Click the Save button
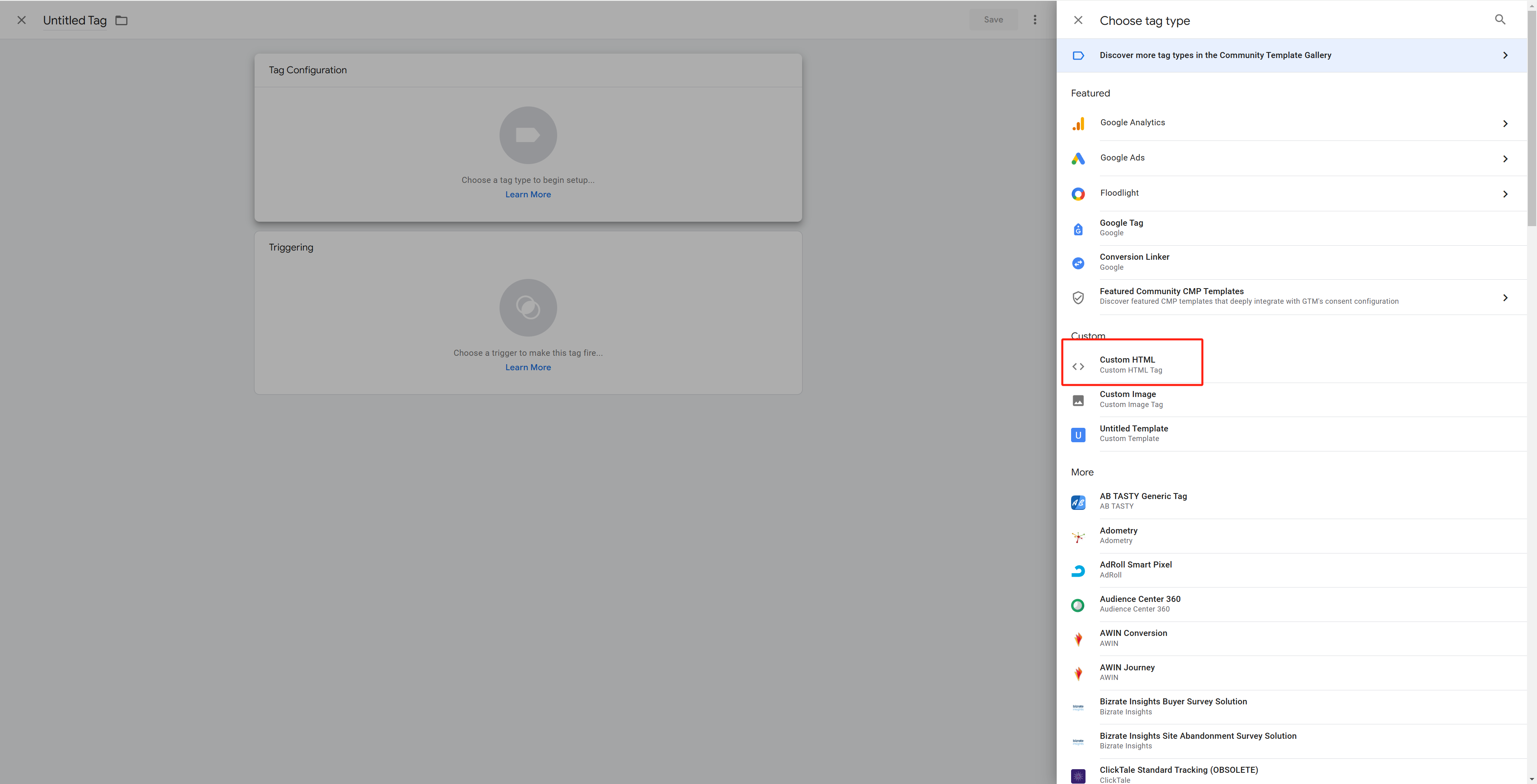This screenshot has height=784, width=1537. 993,20
